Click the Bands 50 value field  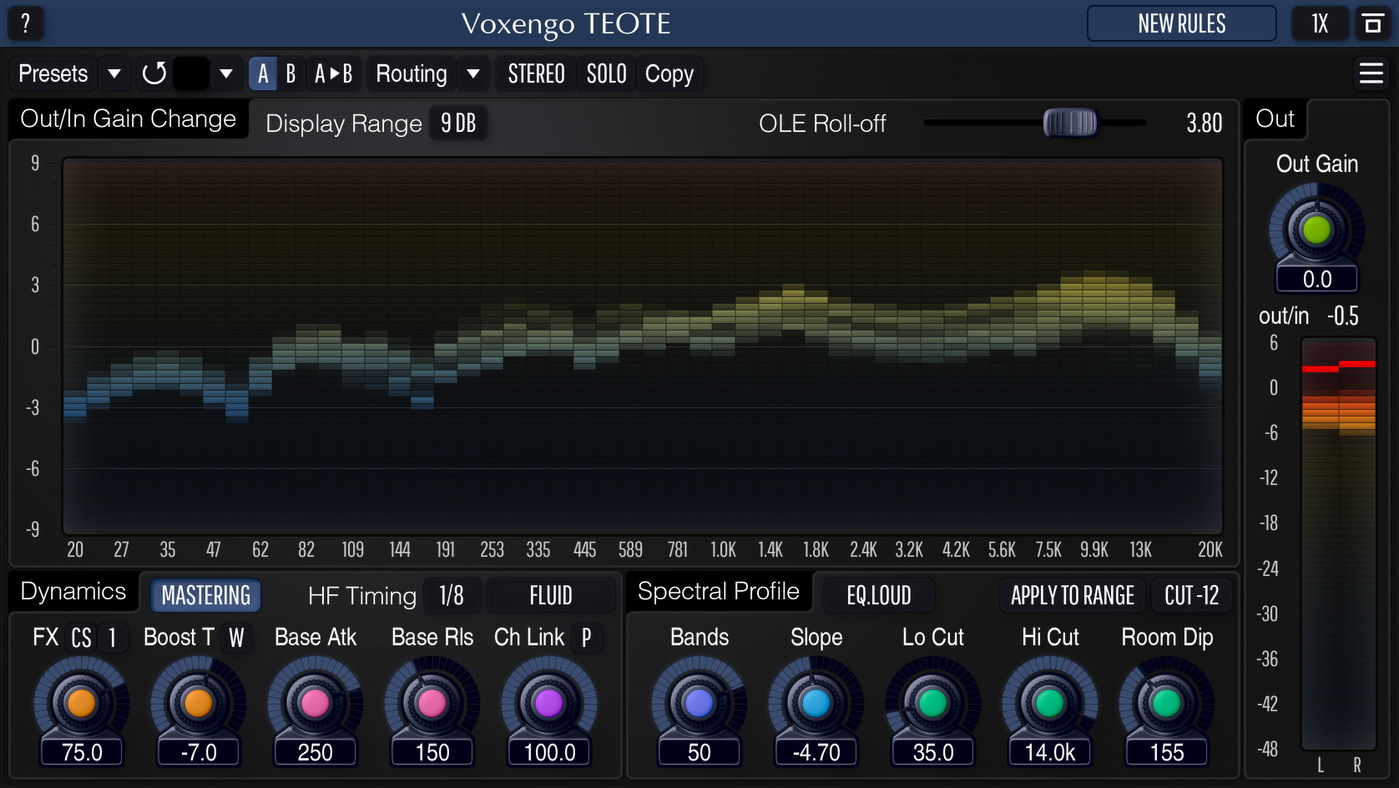699,752
